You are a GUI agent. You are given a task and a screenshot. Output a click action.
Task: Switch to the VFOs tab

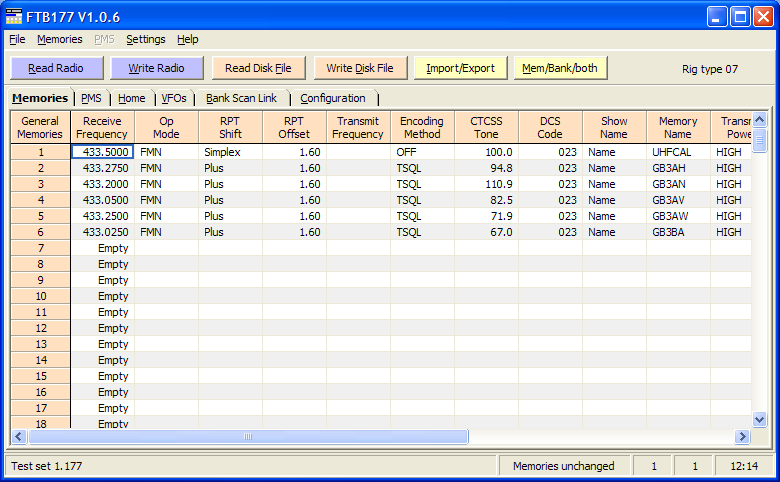point(174,98)
